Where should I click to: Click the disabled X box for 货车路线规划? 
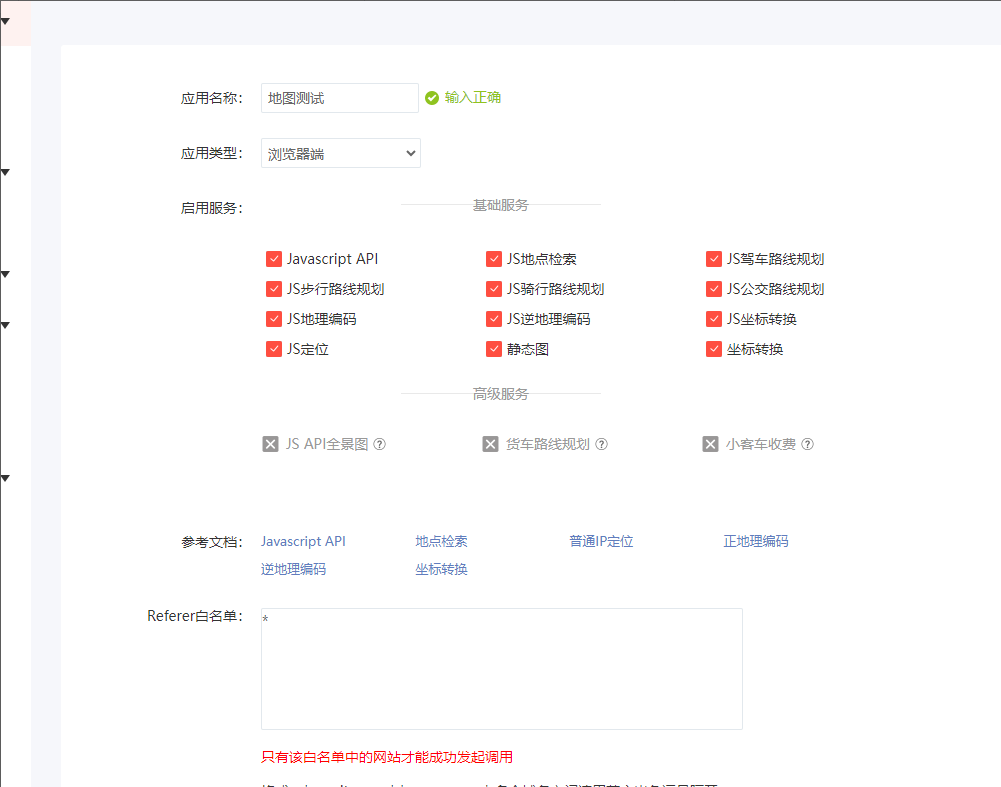click(x=490, y=444)
